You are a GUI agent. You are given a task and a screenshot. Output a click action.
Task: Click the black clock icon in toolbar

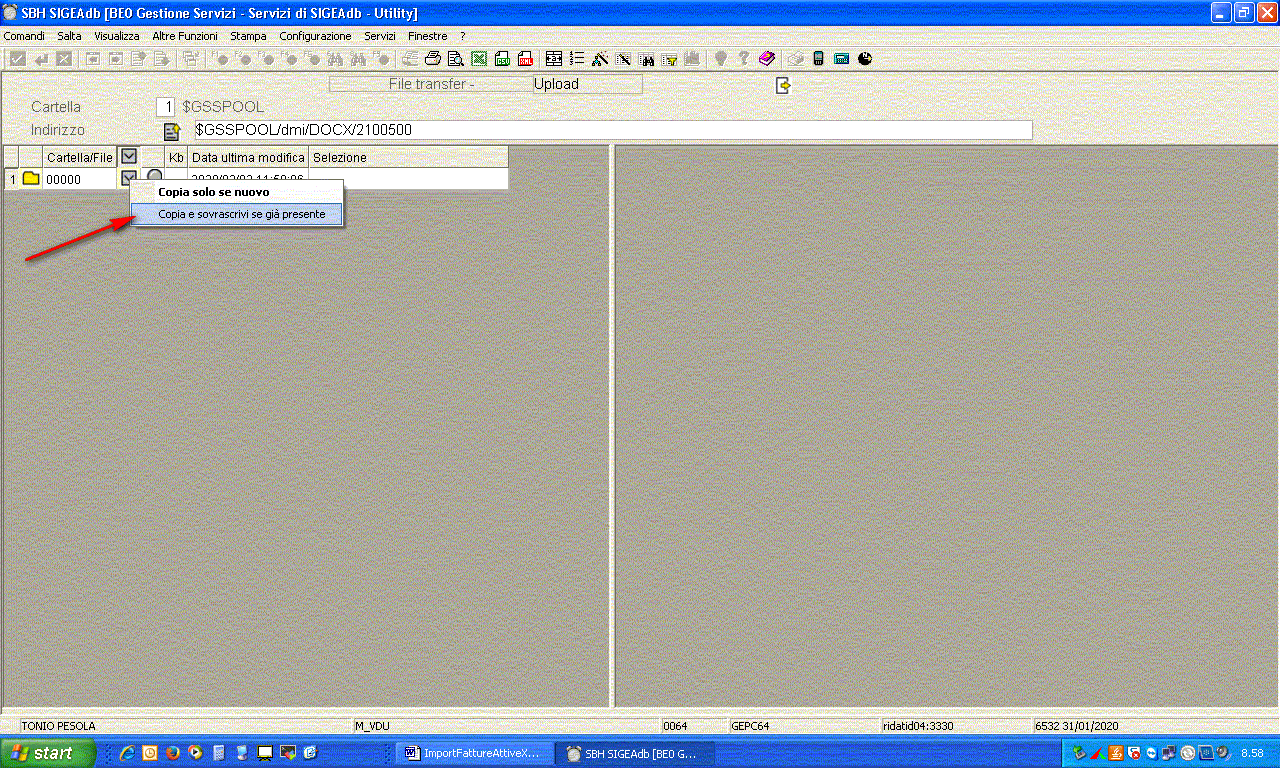865,59
